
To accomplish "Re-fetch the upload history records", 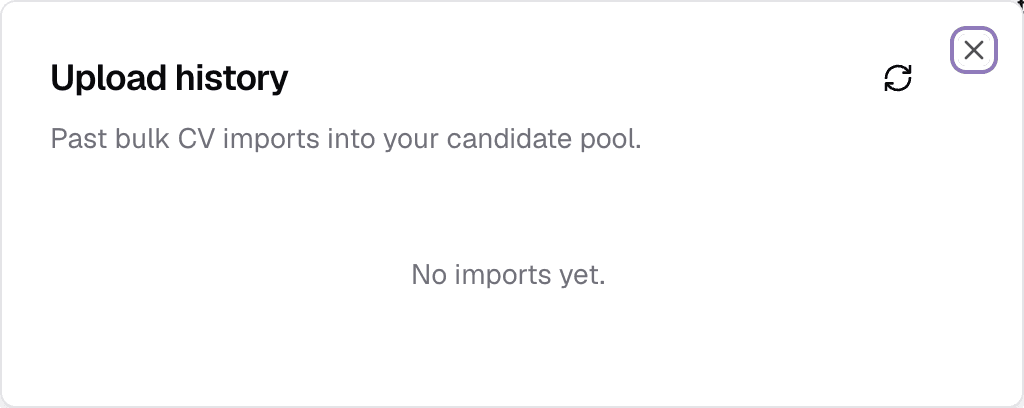I will 898,78.
